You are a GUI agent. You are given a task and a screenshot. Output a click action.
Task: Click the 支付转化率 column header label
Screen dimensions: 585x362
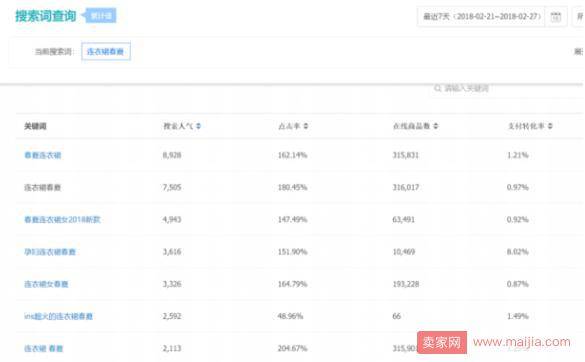[526, 126]
